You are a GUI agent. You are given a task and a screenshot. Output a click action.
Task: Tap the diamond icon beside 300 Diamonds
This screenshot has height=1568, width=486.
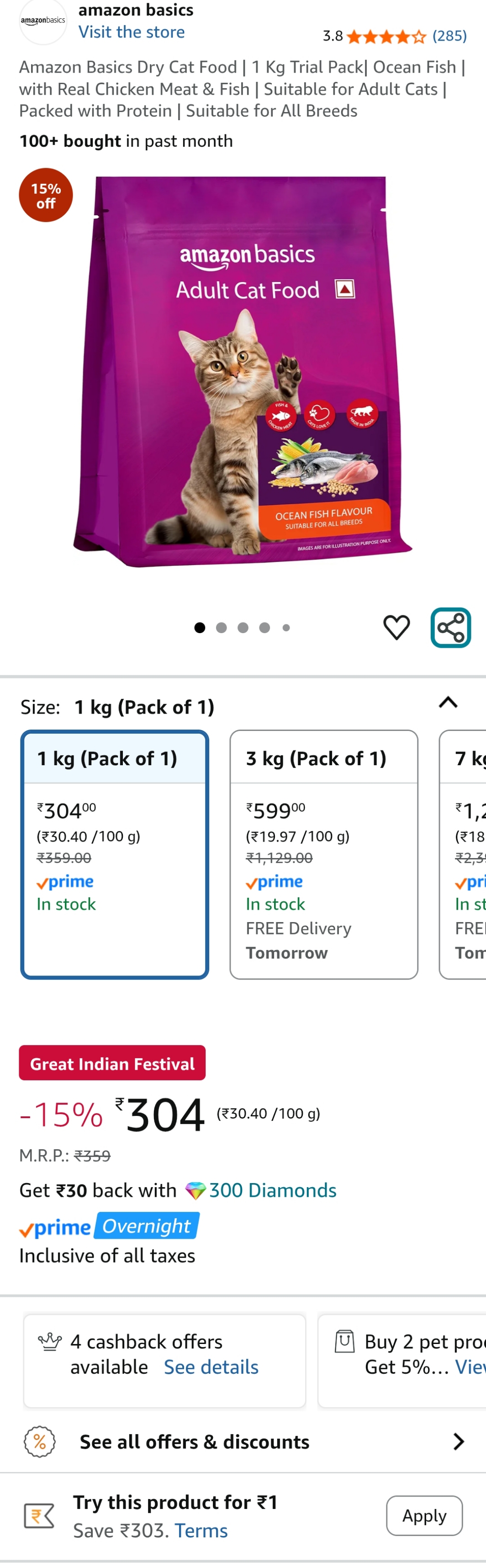pyautogui.click(x=195, y=1190)
